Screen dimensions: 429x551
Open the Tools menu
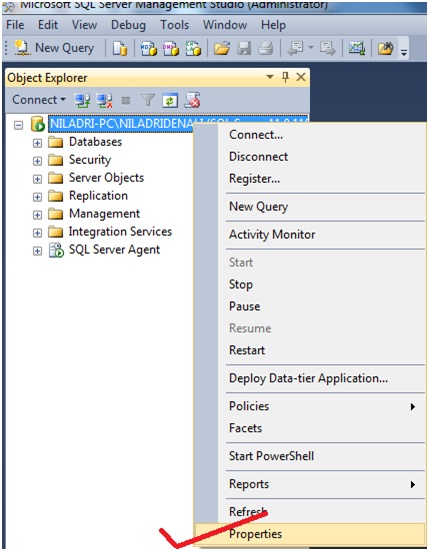point(175,25)
